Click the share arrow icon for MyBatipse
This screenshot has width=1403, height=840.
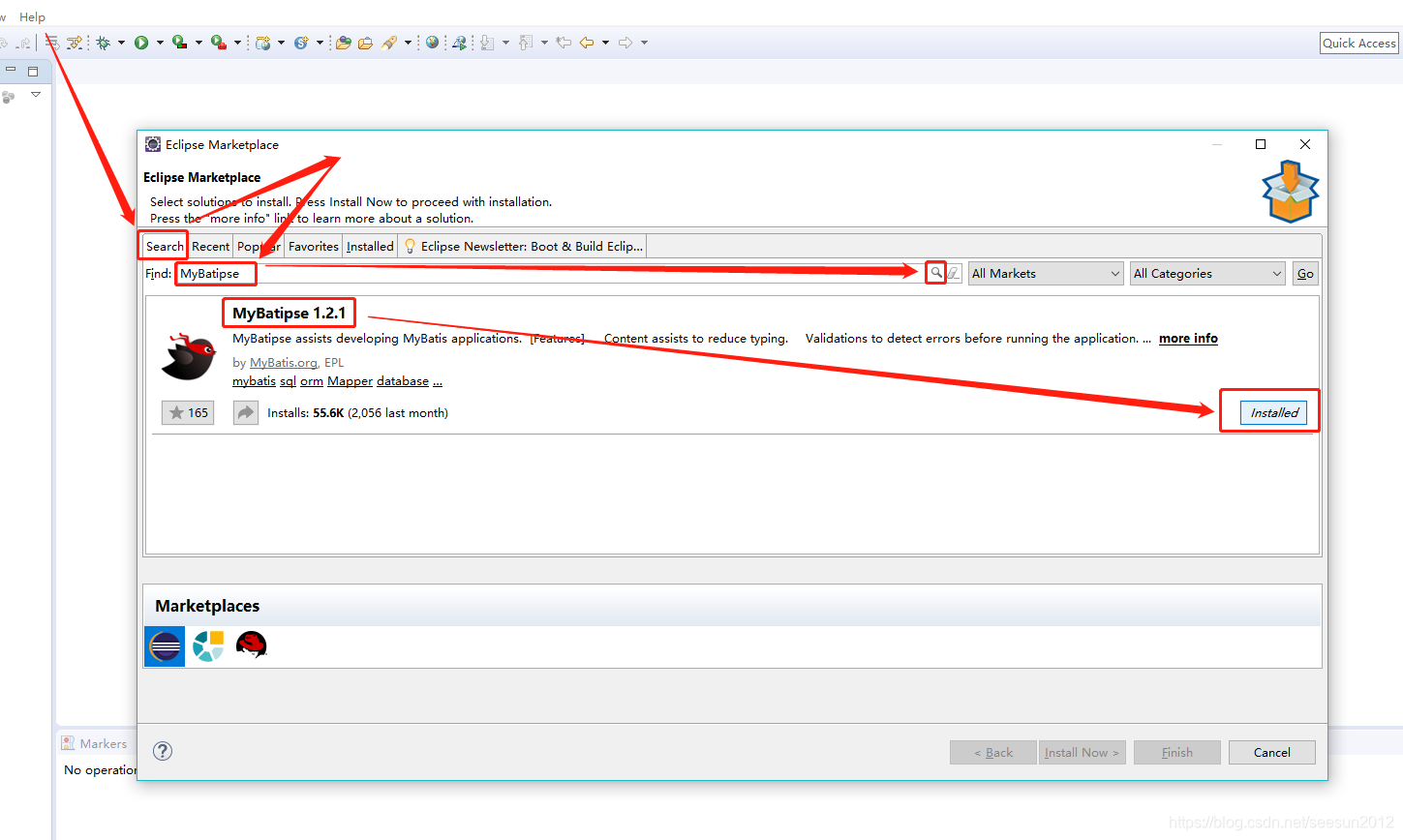tap(245, 412)
